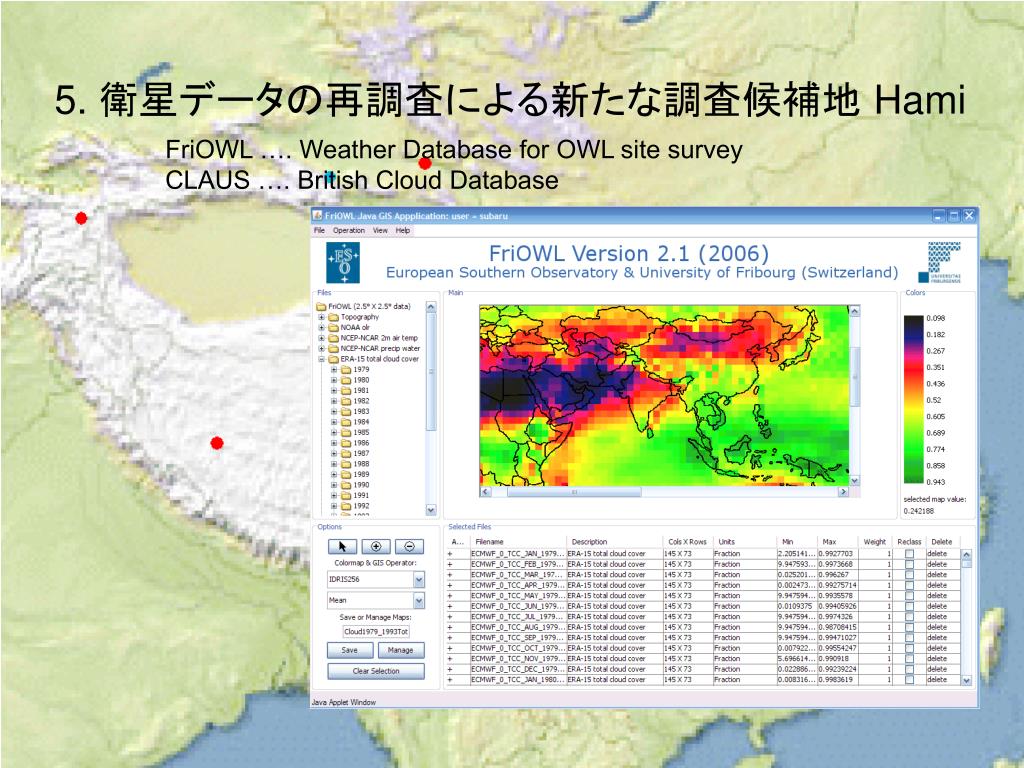Toggle Reclass checkbox for ECMWF_0_TCC_FEB_1979 row
1024x768 pixels.
909,564
